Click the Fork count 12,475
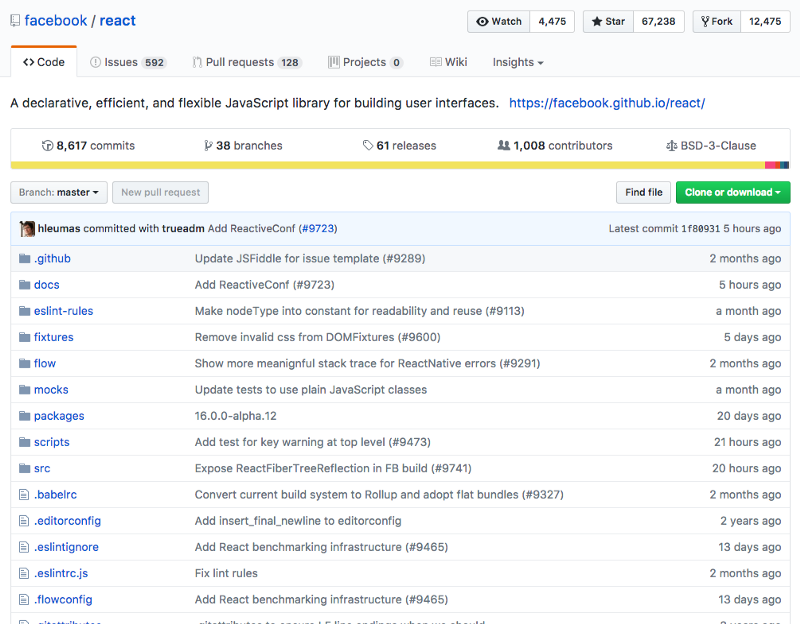Image resolution: width=800 pixels, height=624 pixels. coord(765,21)
